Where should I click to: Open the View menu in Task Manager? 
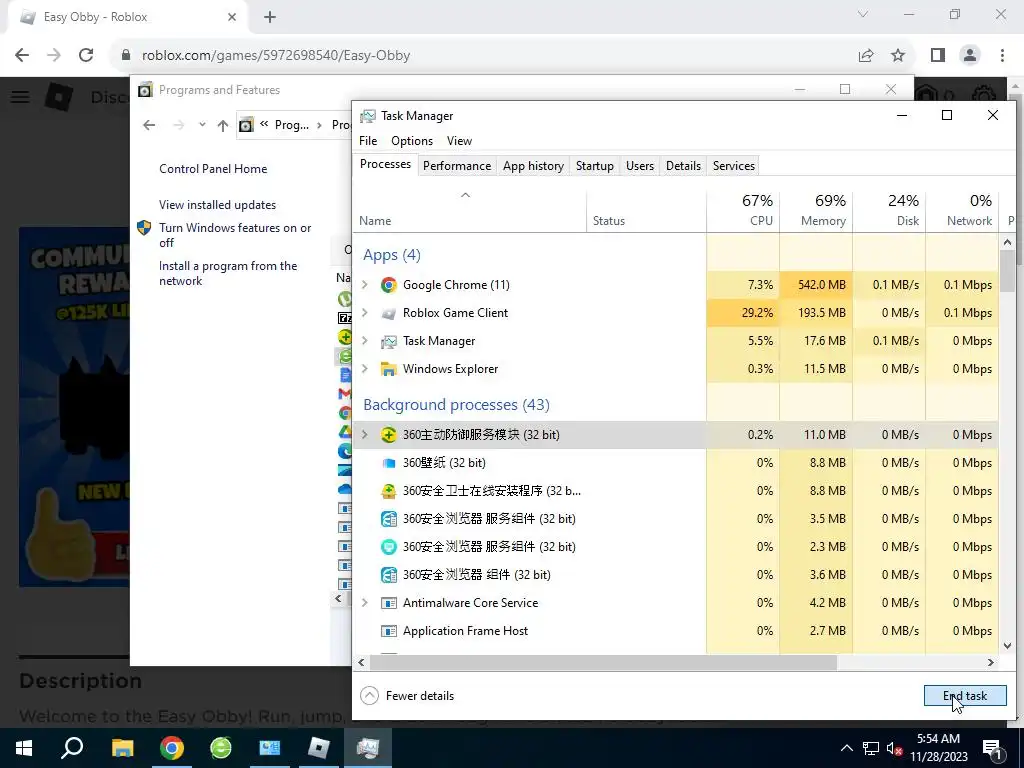459,140
